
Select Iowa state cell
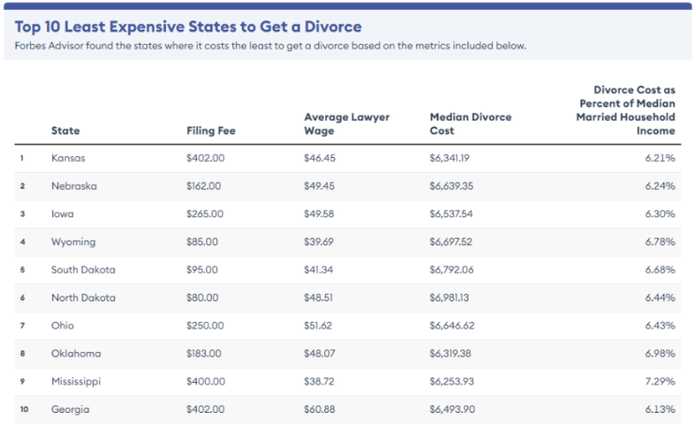tap(62, 214)
